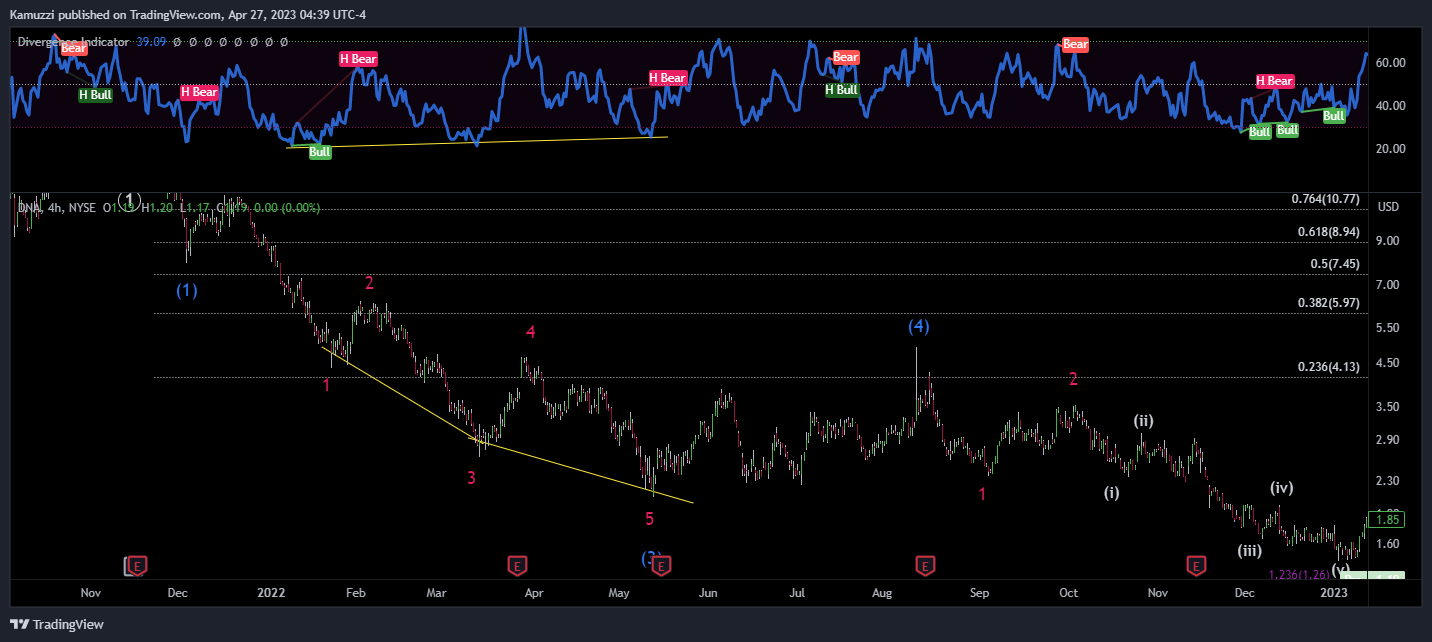Image resolution: width=1432 pixels, height=642 pixels.
Task: Click the H Bull label below the July Bear label
Action: point(842,90)
